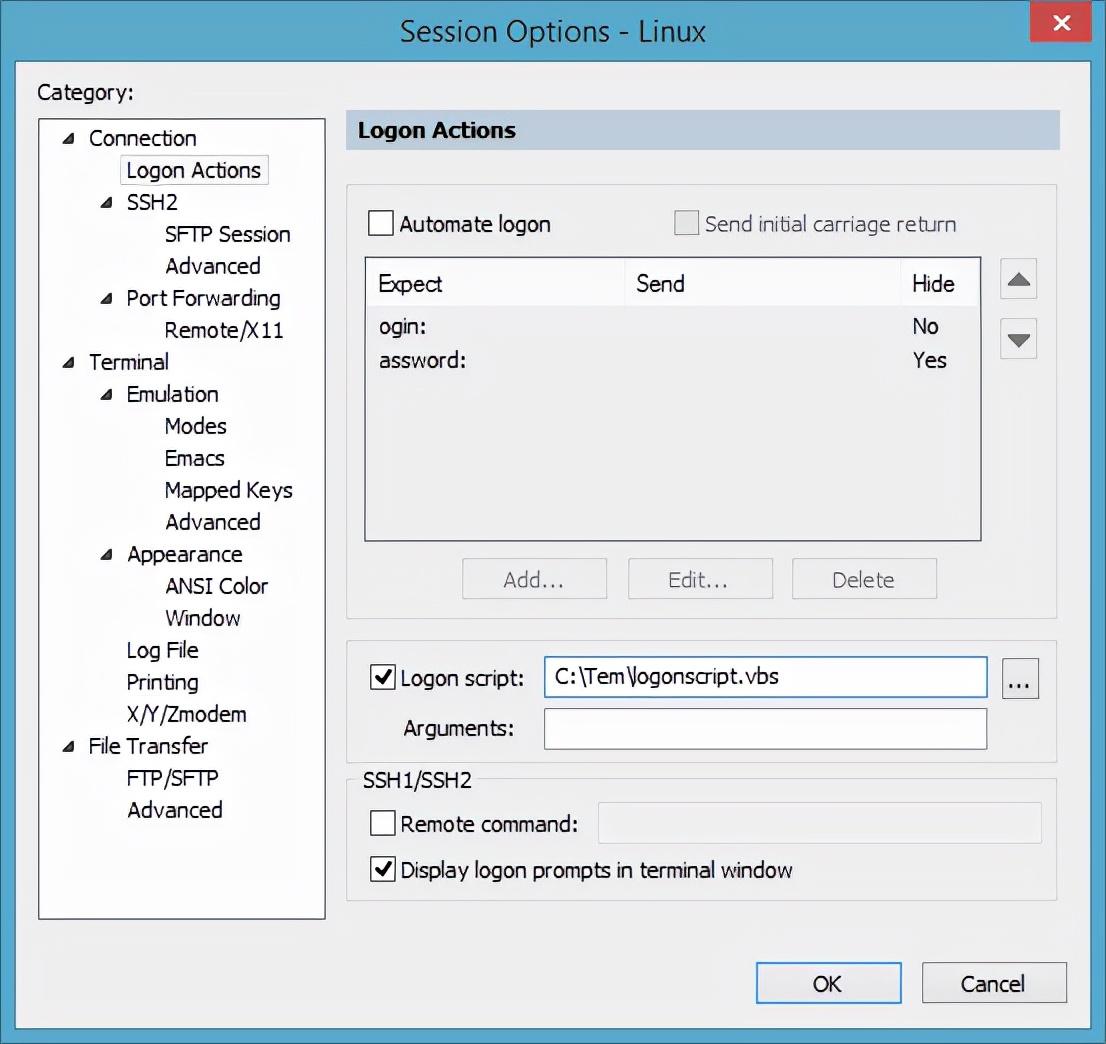Select the Connection category label
This screenshot has height=1044, width=1106.
(142, 138)
